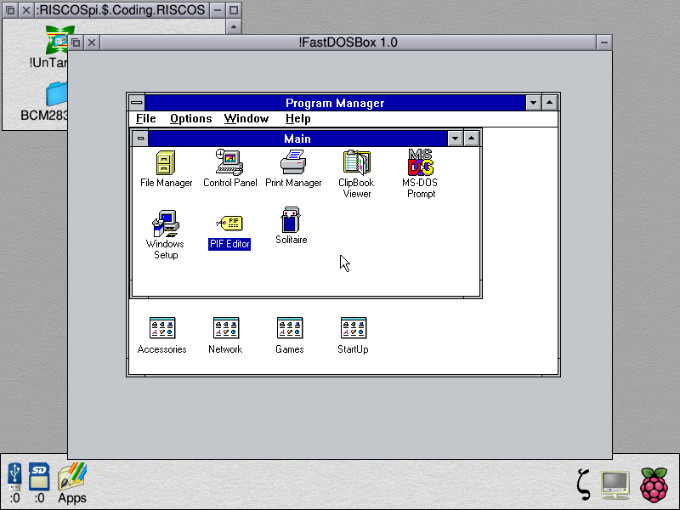Open the Window menu
Viewport: 680px width, 510px height.
[246, 118]
